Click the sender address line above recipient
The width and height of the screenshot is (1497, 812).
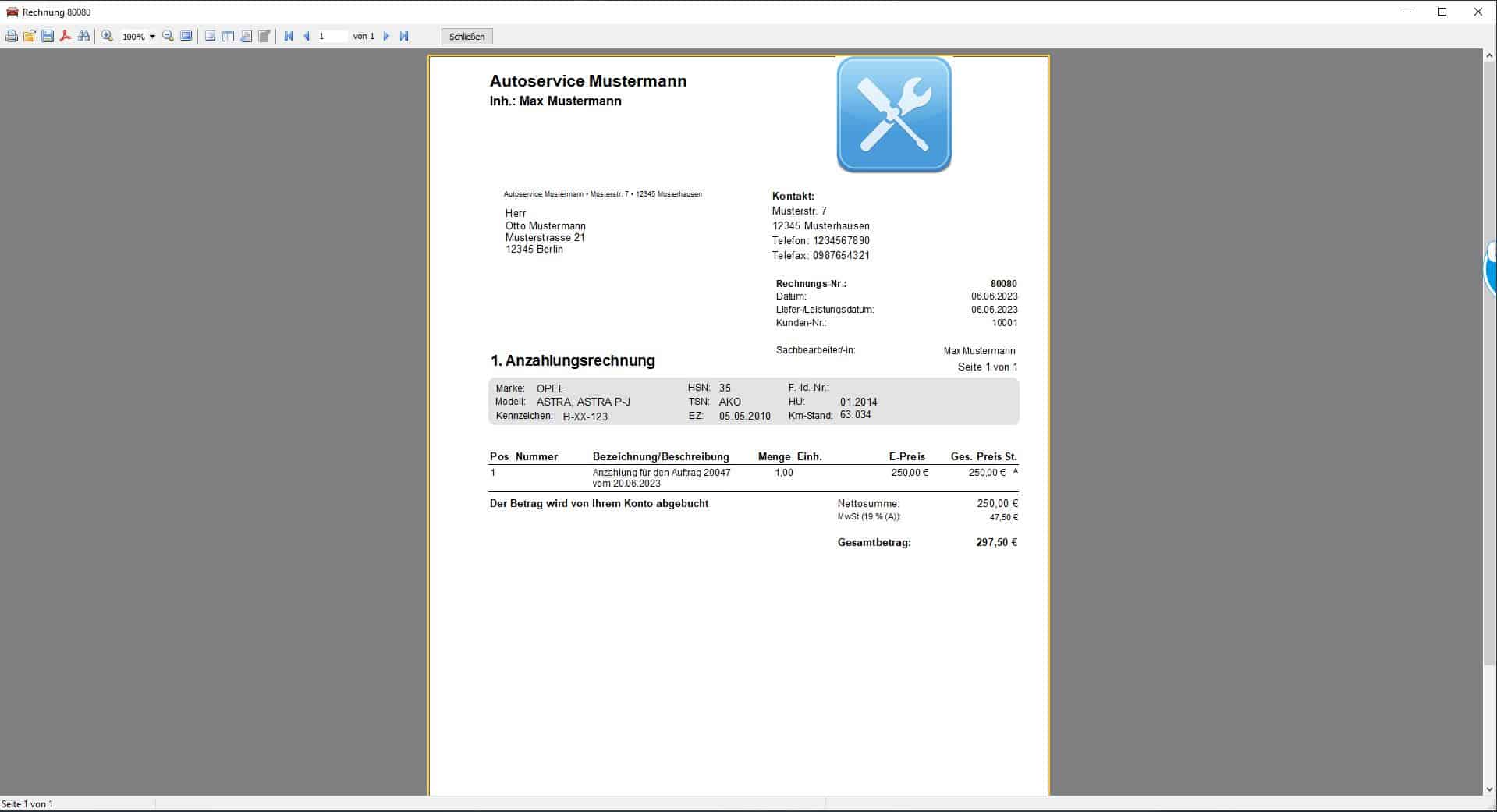pyautogui.click(x=602, y=194)
